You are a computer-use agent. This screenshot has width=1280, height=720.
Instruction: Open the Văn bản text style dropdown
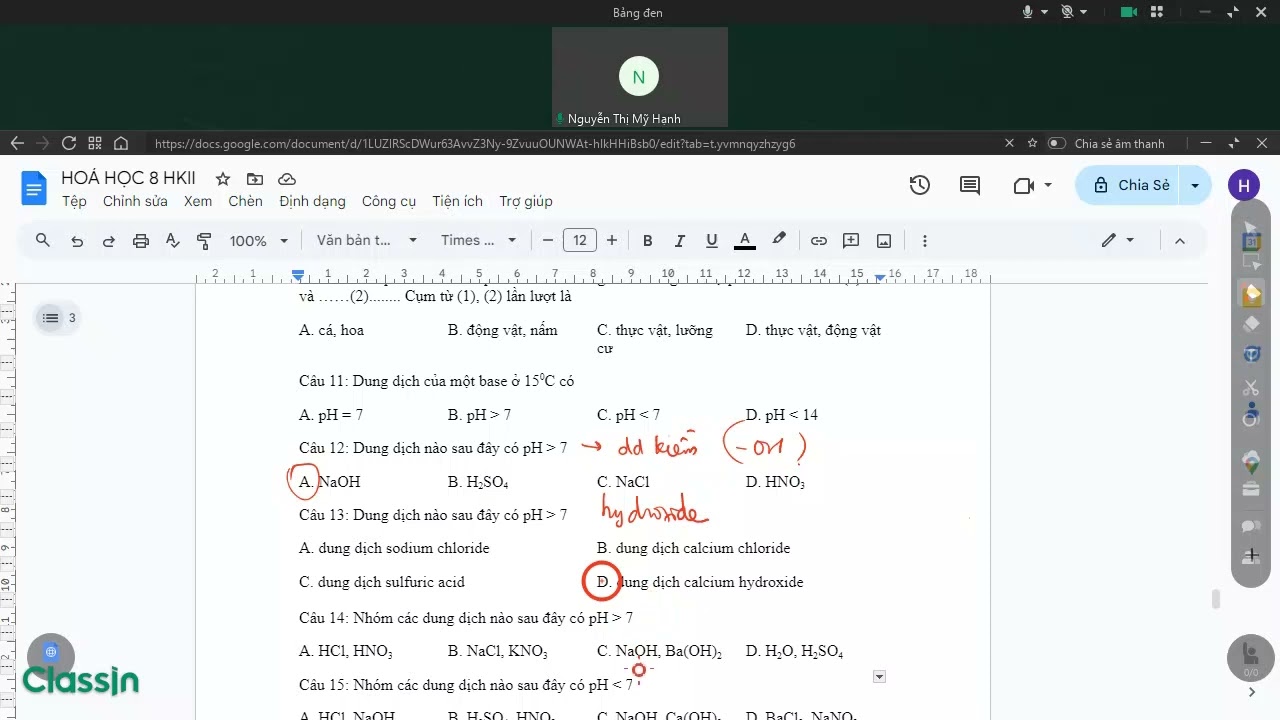coord(367,241)
